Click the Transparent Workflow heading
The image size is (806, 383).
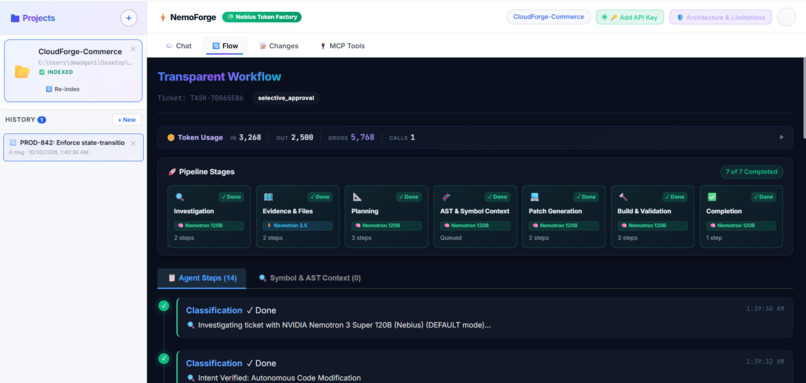click(x=219, y=77)
